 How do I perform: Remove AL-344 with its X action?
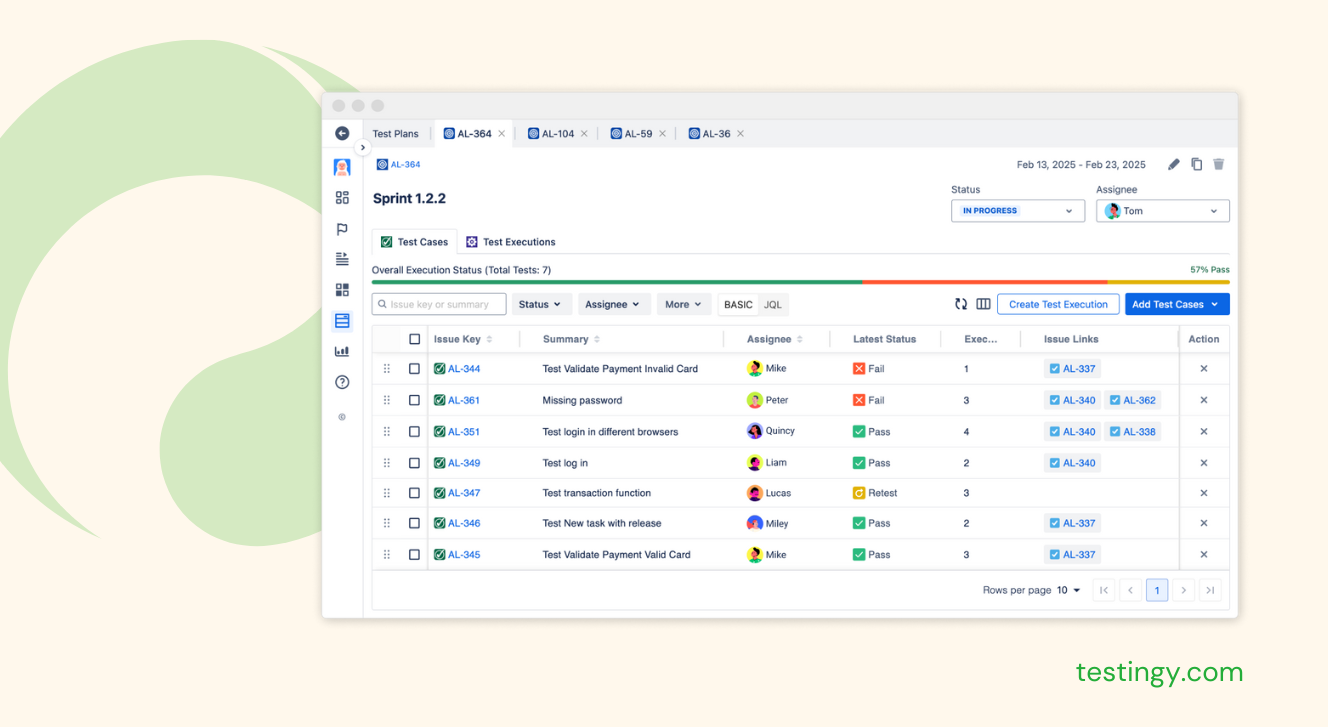pyautogui.click(x=1203, y=369)
